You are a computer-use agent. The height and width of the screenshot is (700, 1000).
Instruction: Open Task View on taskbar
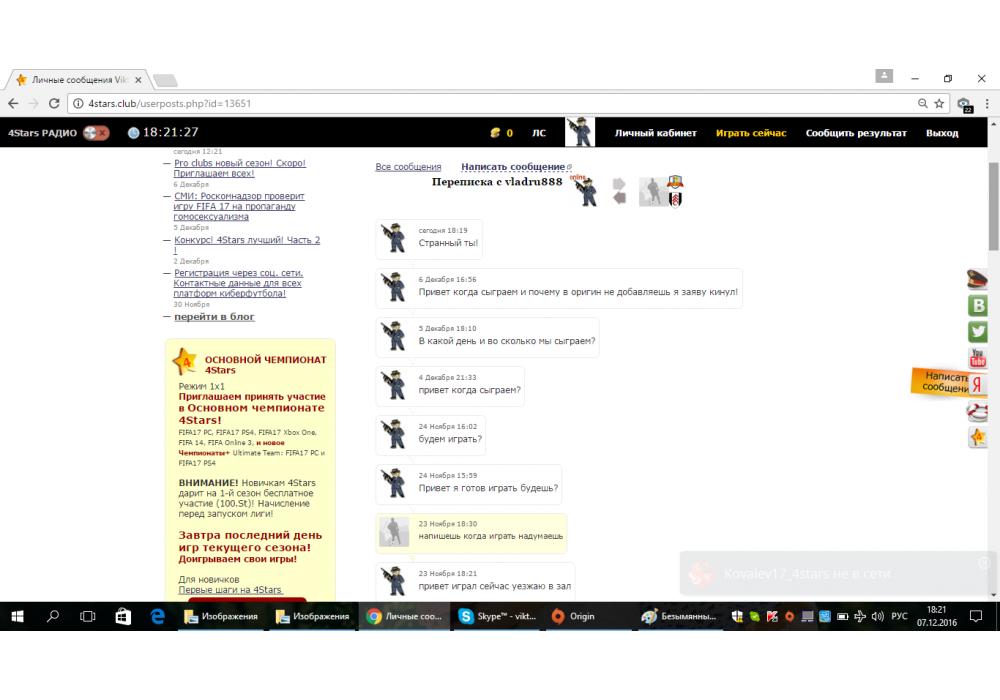(87, 616)
